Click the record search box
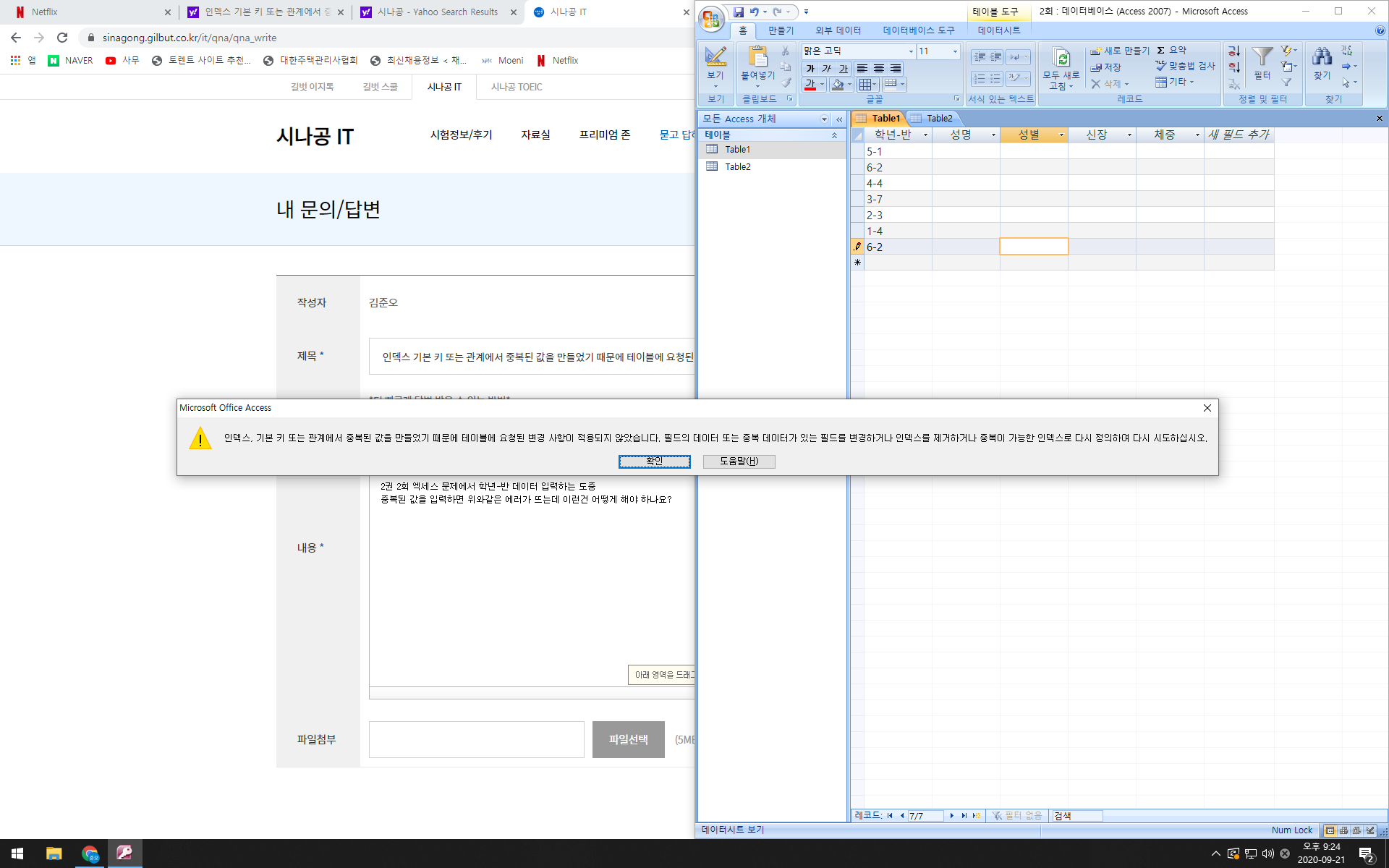 point(1076,815)
